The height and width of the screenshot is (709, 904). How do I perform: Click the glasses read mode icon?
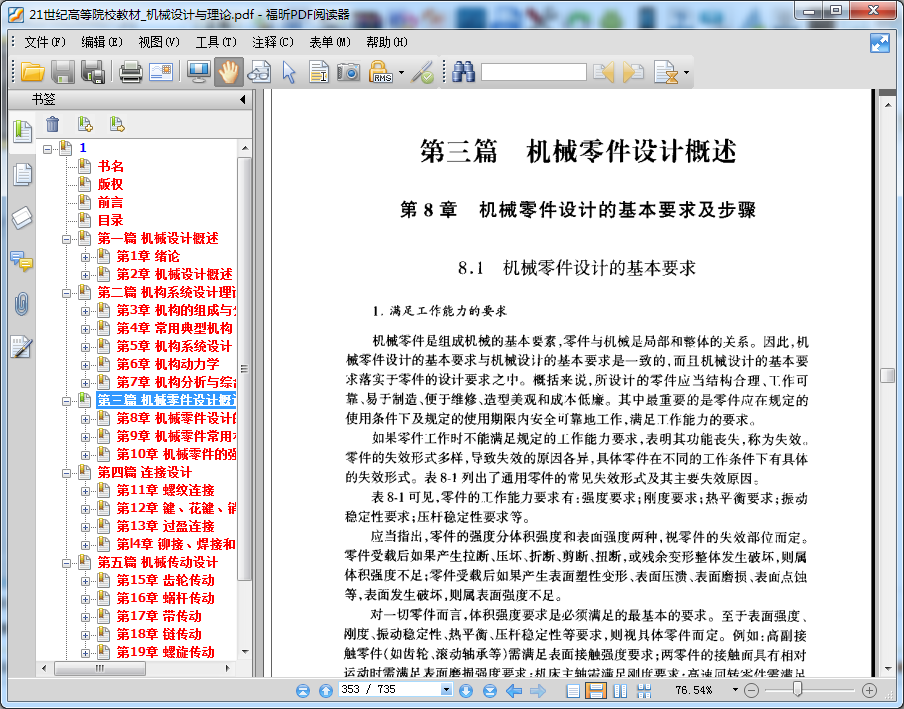pyautogui.click(x=259, y=72)
